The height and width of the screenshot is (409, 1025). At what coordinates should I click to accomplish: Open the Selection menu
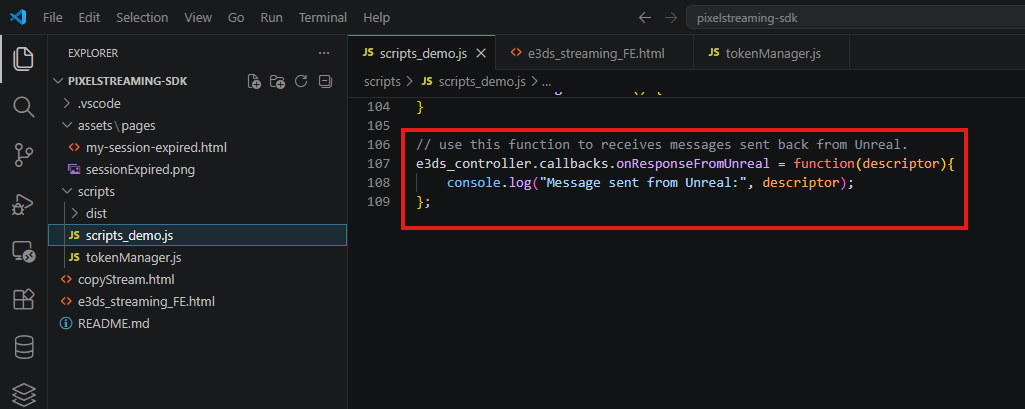[x=142, y=18]
